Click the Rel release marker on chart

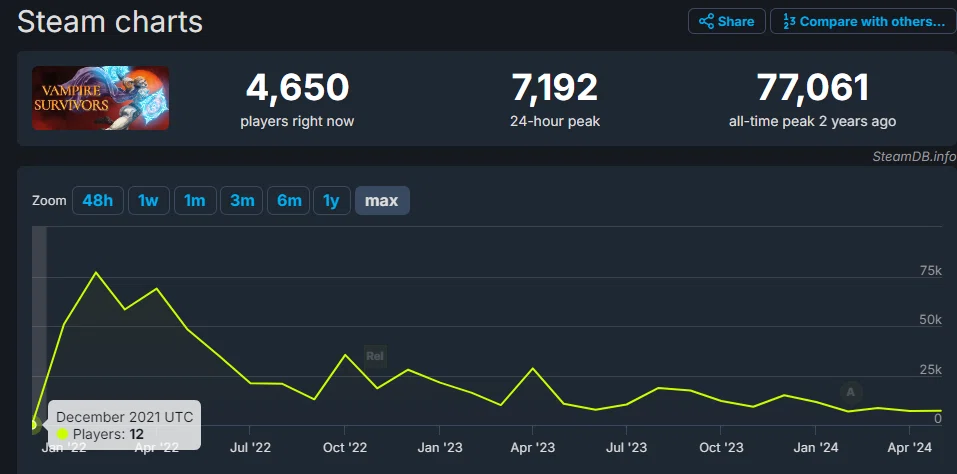(375, 356)
